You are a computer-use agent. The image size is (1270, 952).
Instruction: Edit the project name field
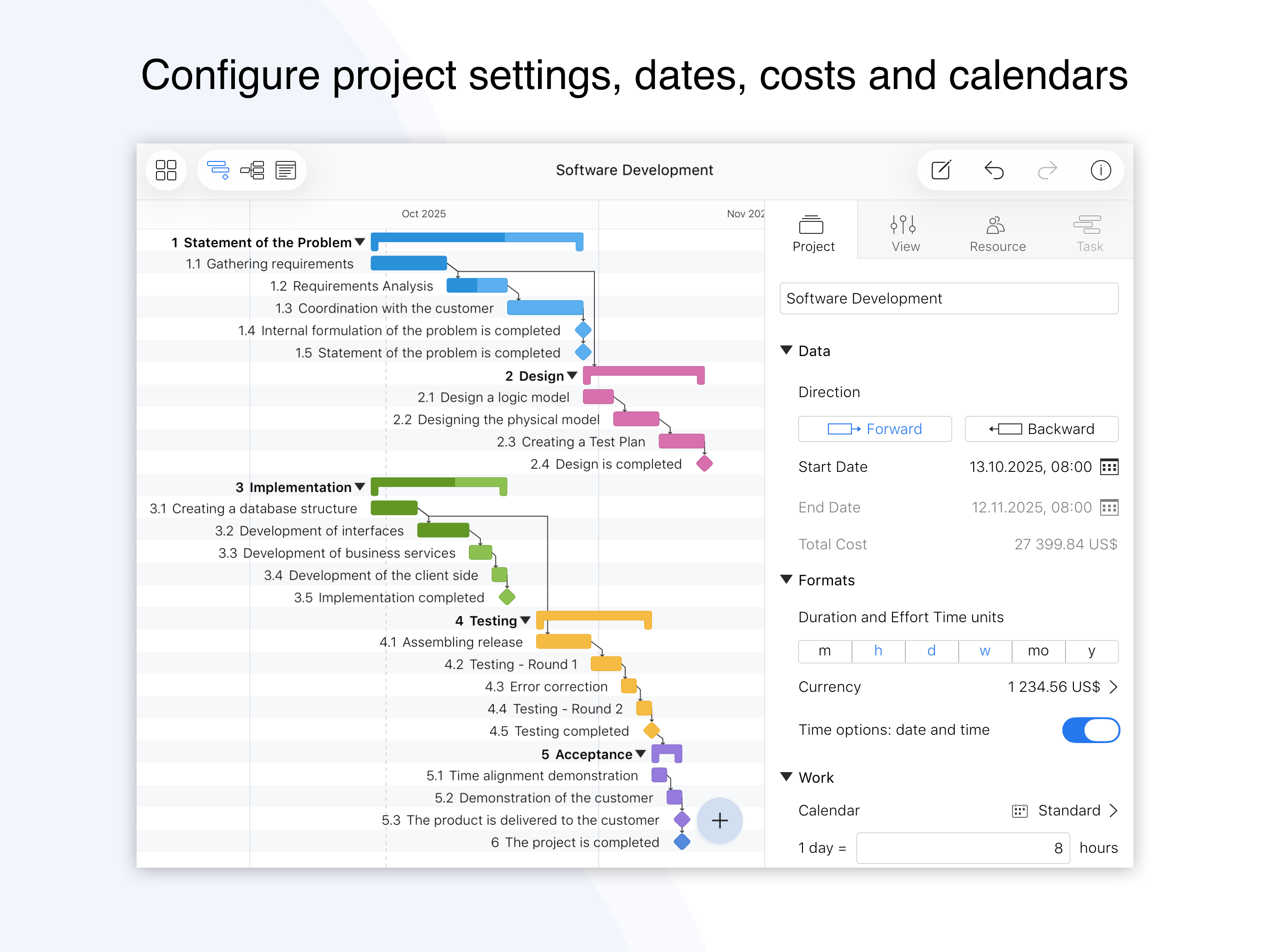click(948, 298)
